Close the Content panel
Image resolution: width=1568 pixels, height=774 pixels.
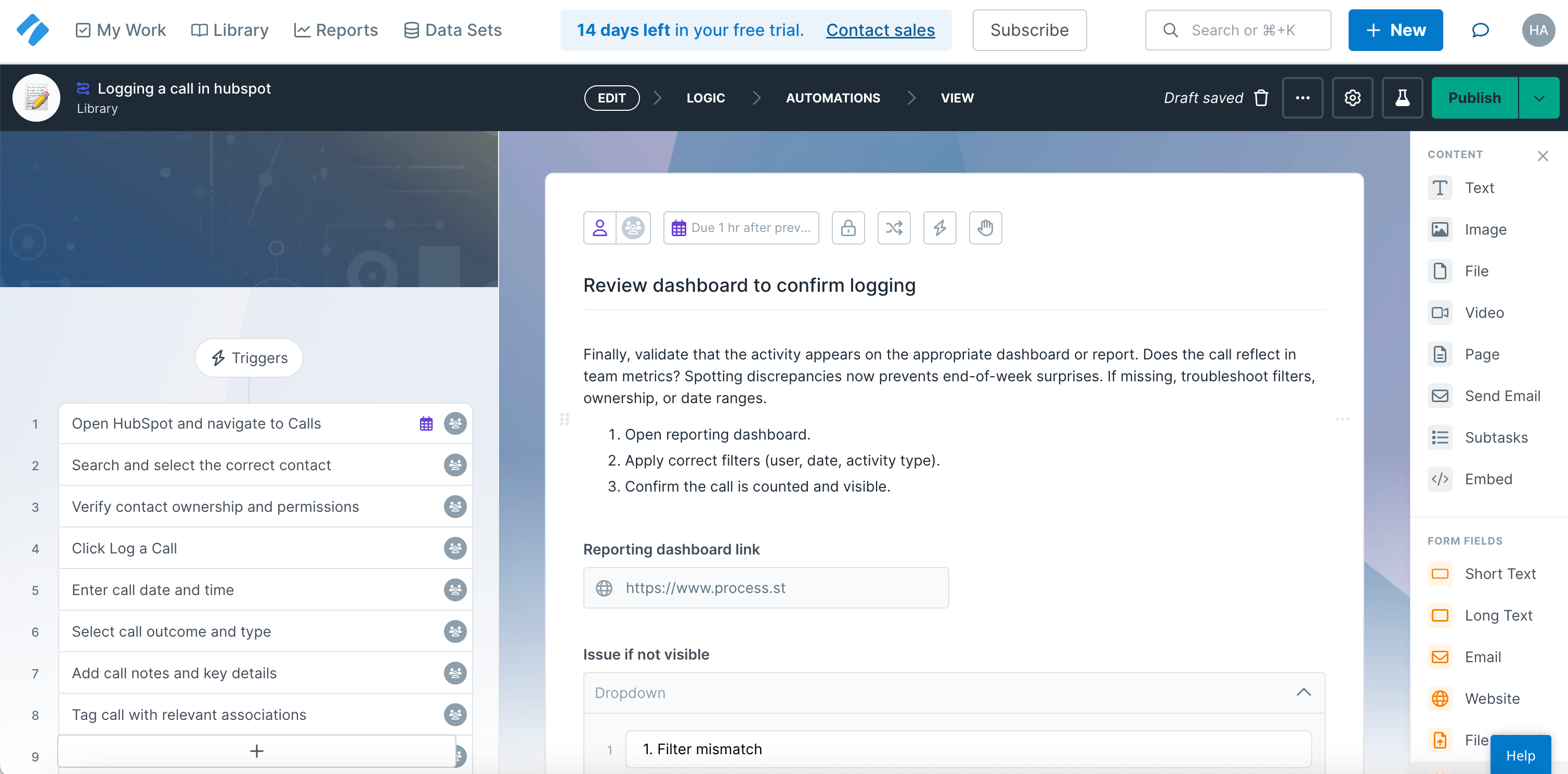1543,156
